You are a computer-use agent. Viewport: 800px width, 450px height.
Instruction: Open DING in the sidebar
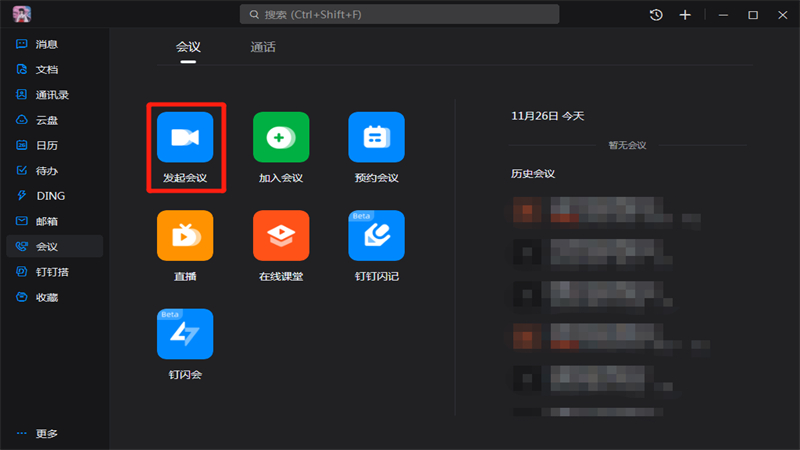(55, 196)
